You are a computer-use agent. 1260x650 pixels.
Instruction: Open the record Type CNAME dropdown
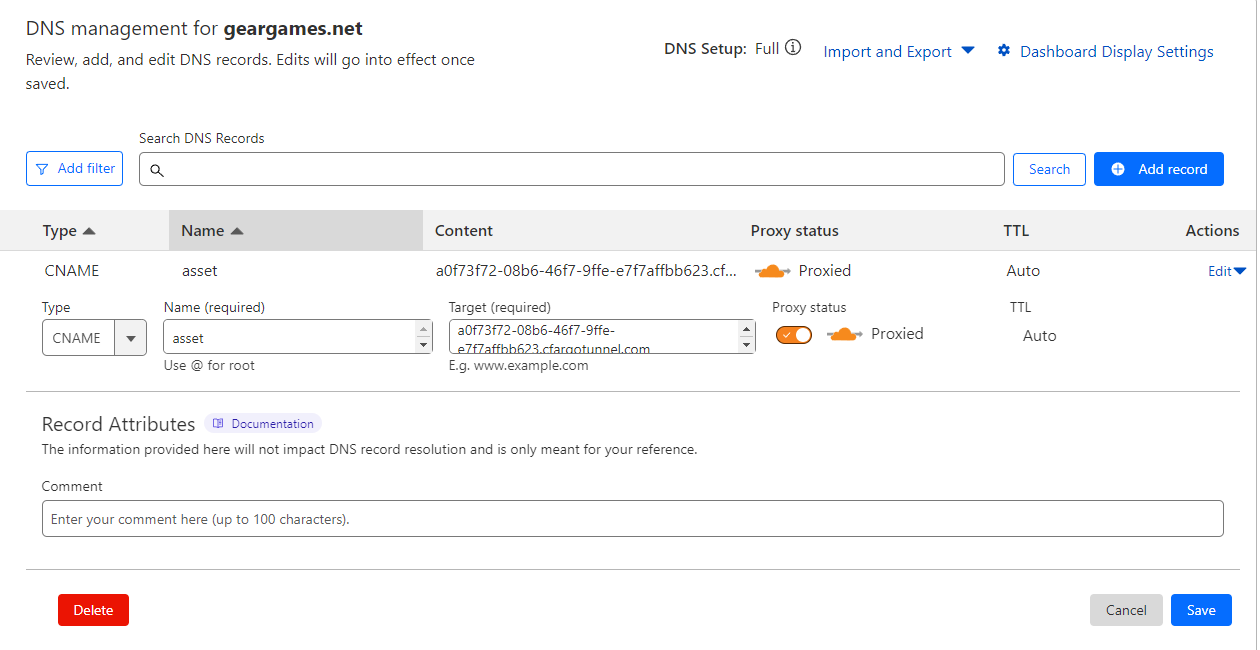(130, 338)
